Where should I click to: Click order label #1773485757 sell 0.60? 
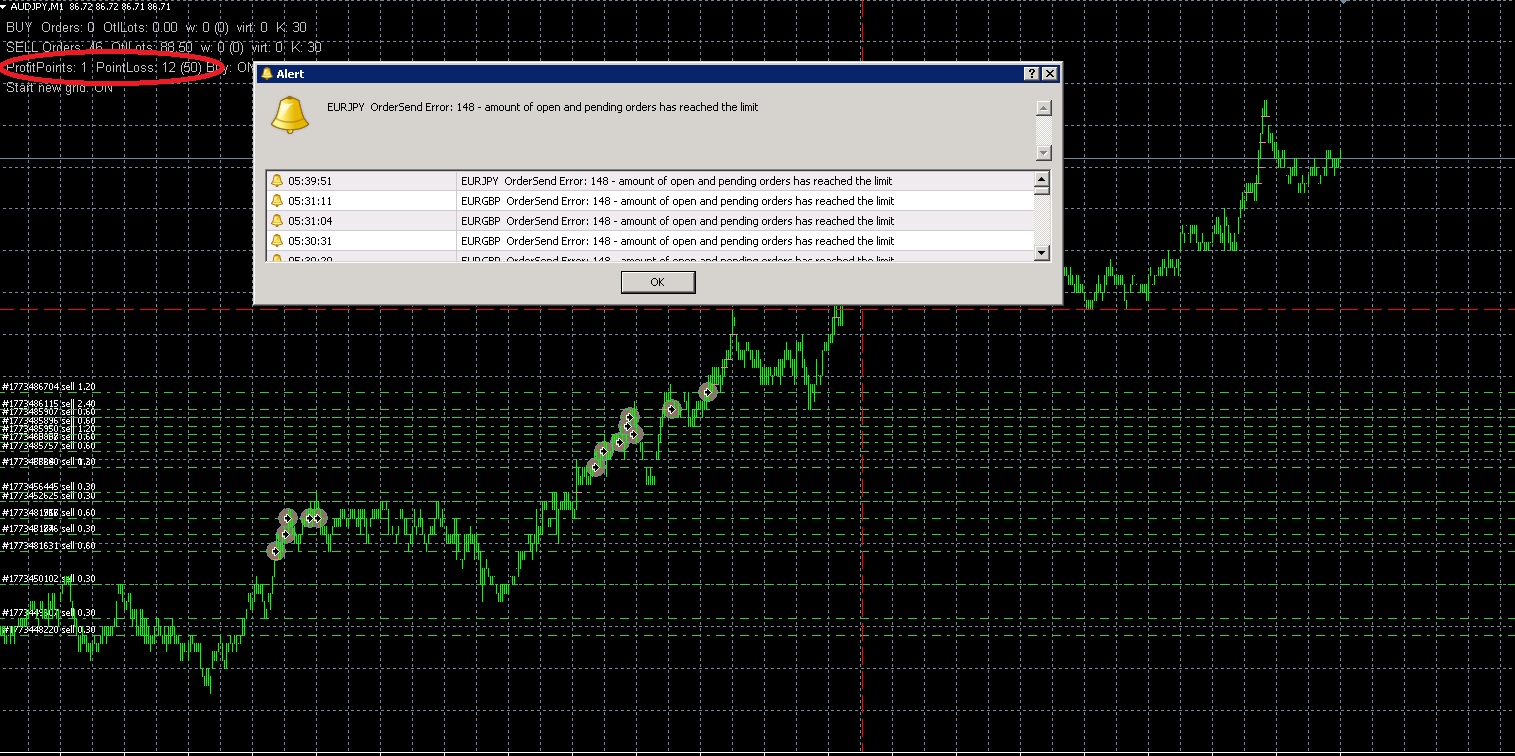pyautogui.click(x=49, y=446)
